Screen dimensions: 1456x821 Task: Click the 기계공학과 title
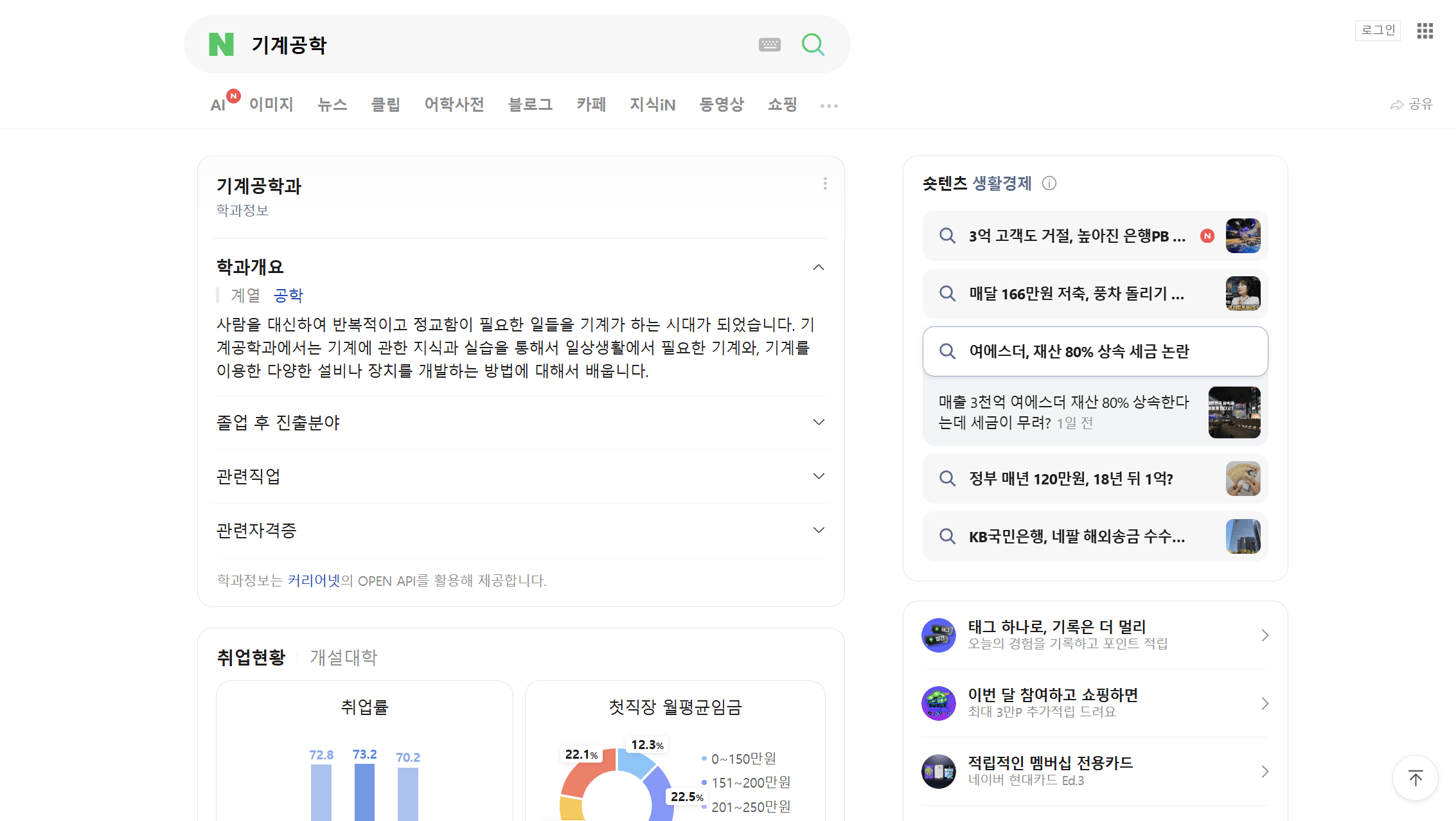point(259,186)
